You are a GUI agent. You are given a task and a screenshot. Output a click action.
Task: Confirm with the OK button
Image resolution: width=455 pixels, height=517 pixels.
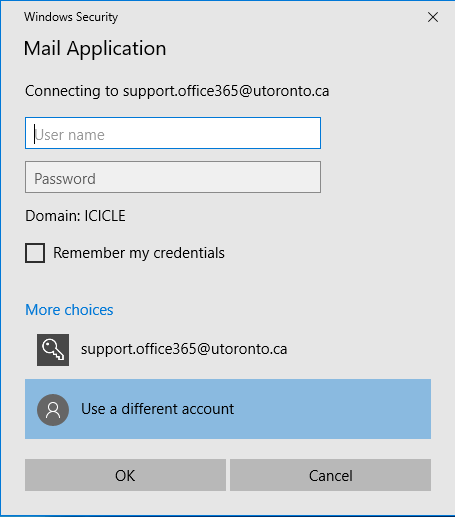(x=125, y=475)
